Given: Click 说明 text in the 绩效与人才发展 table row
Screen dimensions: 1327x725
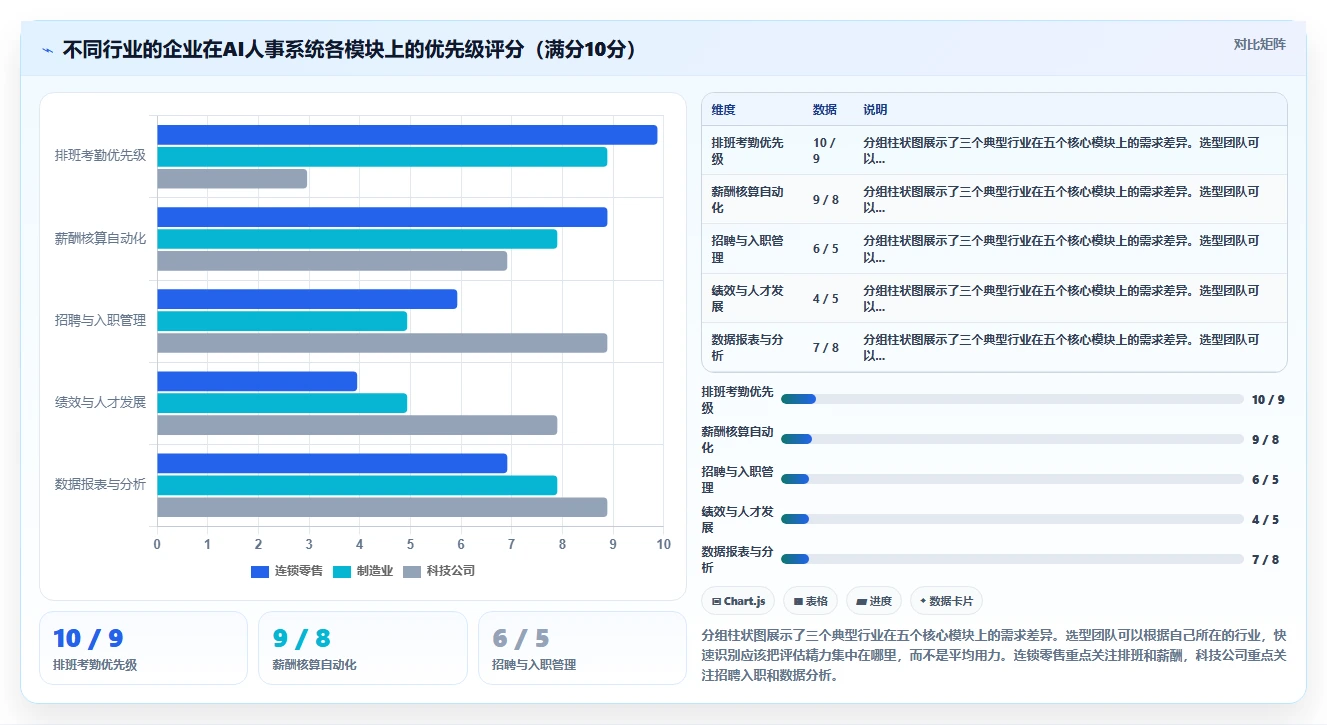Looking at the screenshot, I should click(1061, 298).
